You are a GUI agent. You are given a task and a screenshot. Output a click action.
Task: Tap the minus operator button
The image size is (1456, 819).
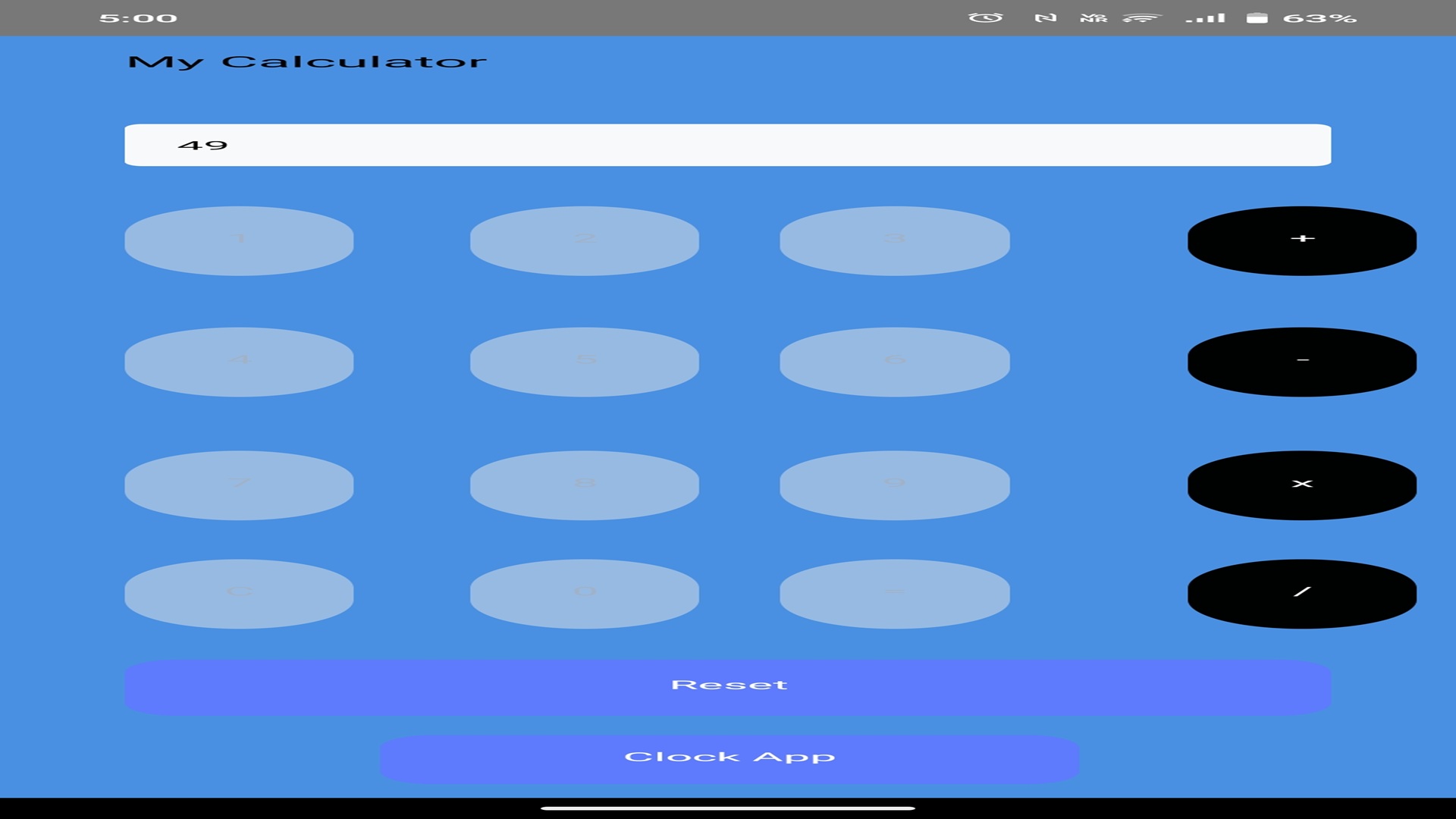[1301, 362]
